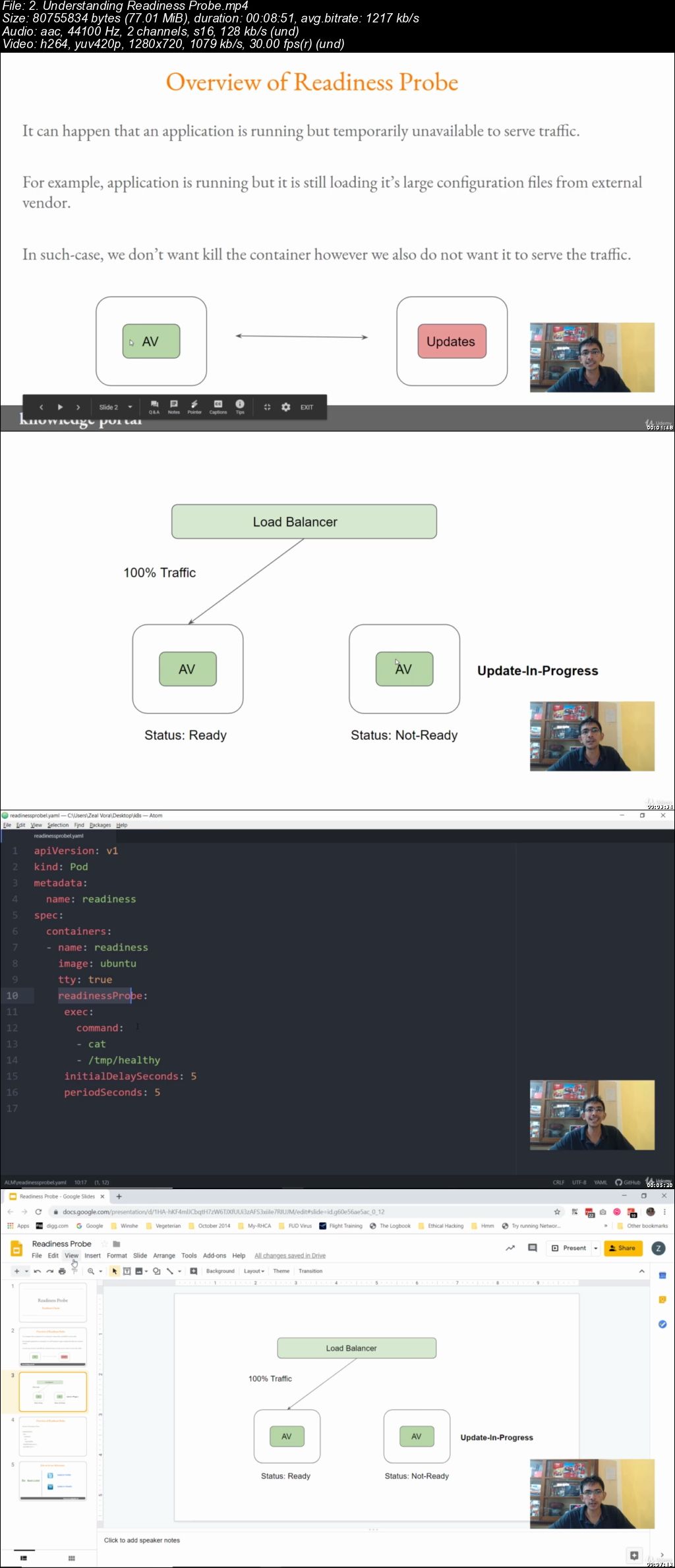Go to previous slide in presenter bar
Viewport: 675px width, 1568px height.
pyautogui.click(x=41, y=407)
